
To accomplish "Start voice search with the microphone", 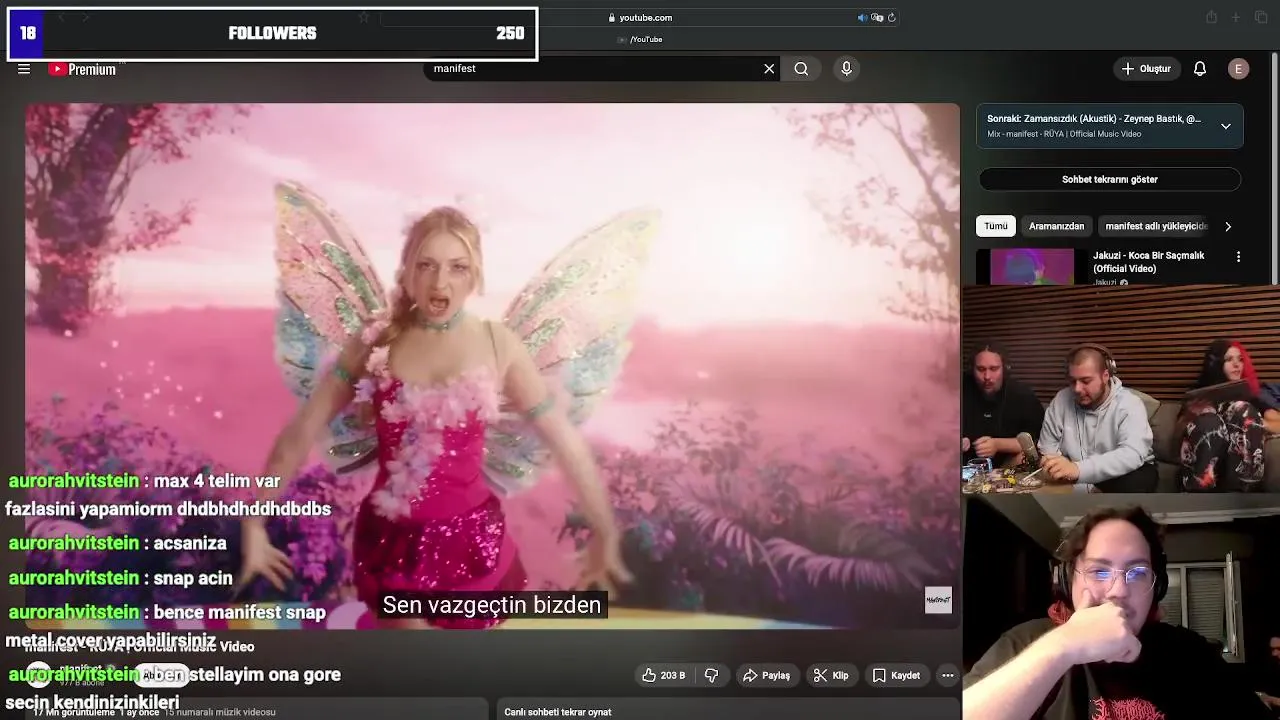I will coord(846,69).
